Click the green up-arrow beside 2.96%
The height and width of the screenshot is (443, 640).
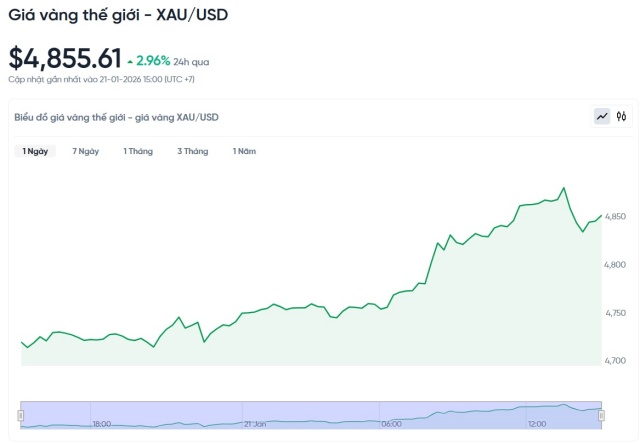(130, 61)
